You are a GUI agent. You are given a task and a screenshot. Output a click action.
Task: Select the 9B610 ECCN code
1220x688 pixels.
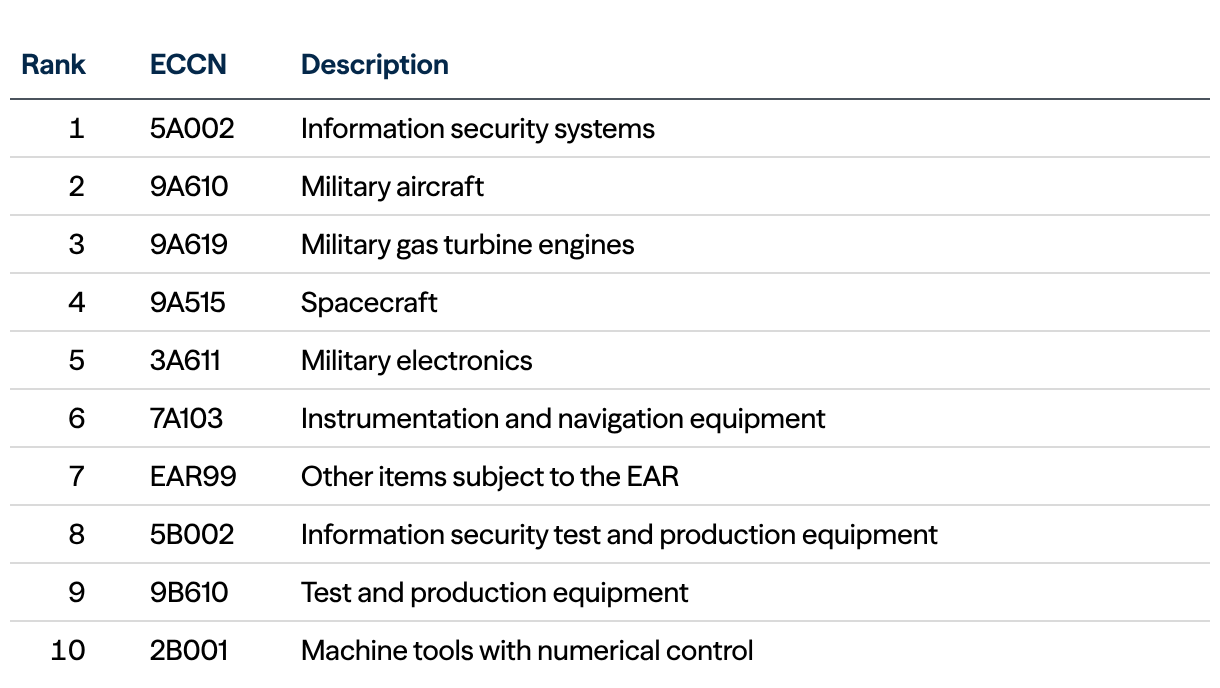click(x=189, y=593)
